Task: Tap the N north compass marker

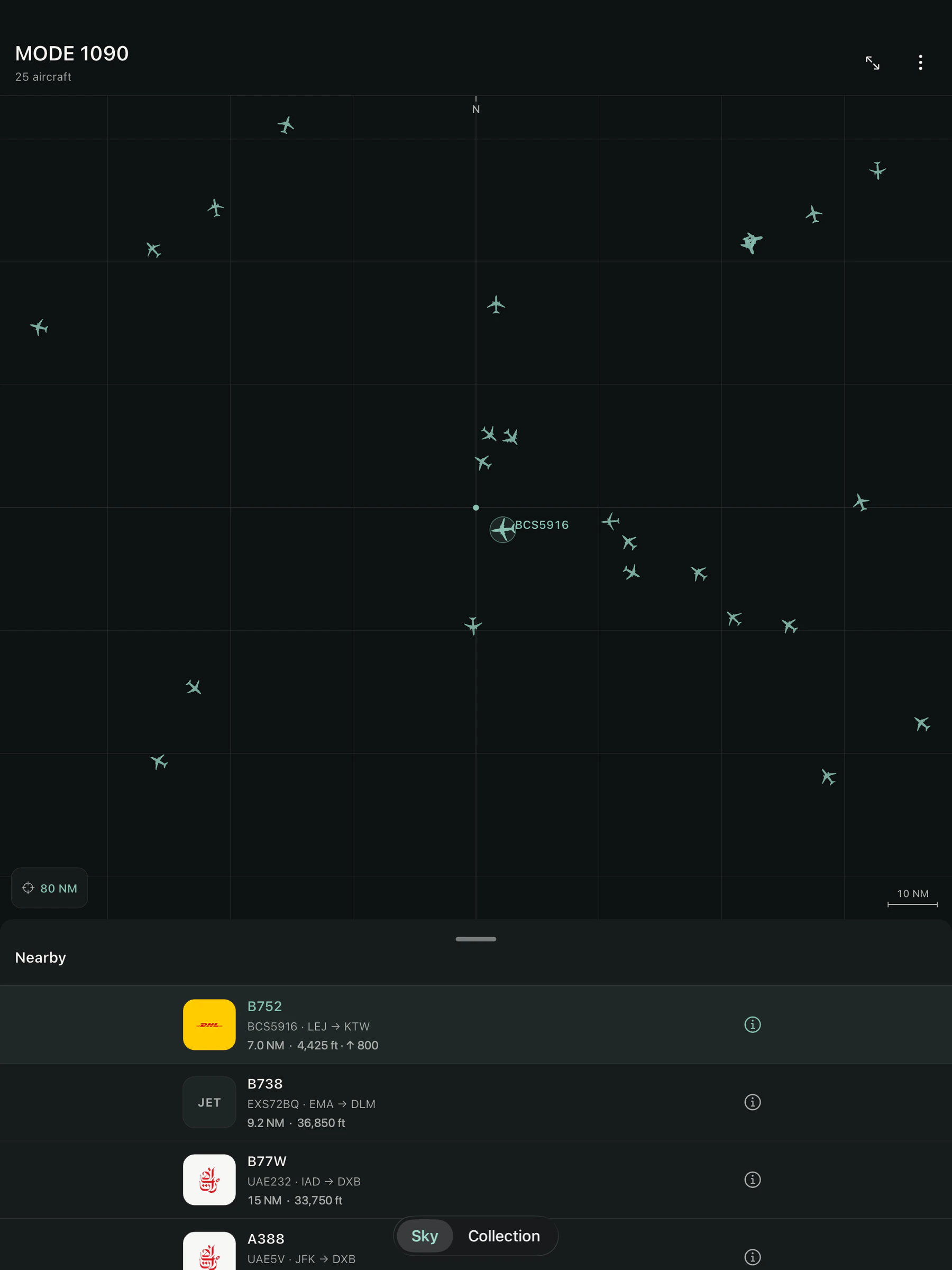Action: [475, 109]
